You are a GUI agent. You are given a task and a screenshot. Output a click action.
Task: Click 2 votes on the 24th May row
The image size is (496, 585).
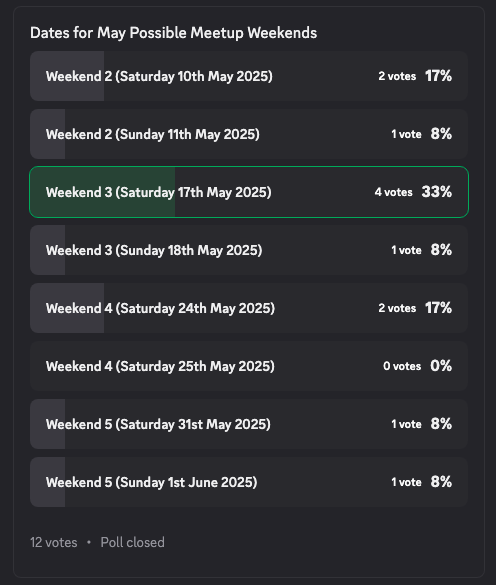tap(397, 308)
